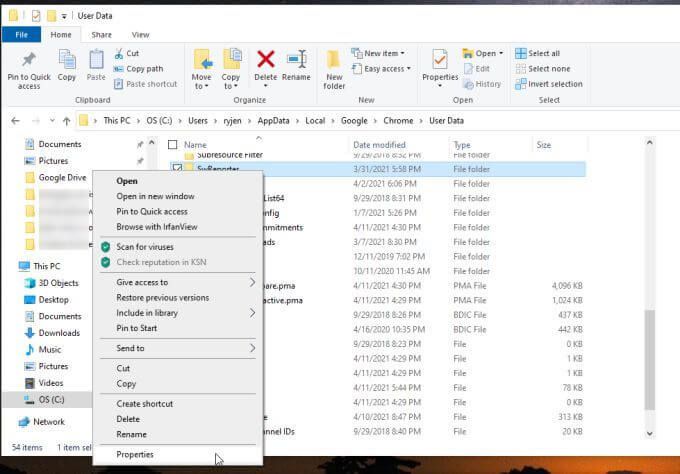Click the Cut scissors icon in ribbon

click(119, 53)
